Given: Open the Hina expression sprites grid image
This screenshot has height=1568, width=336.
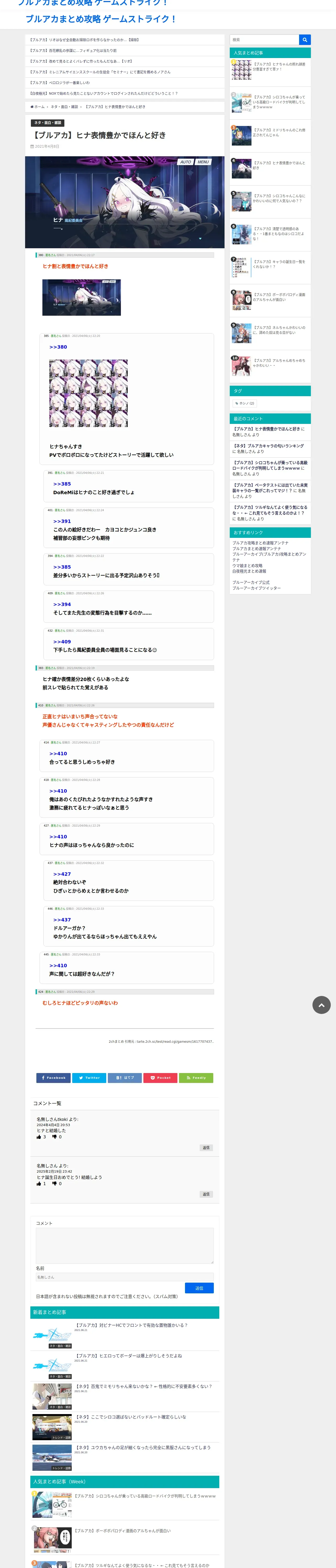Looking at the screenshot, I should (x=88, y=393).
